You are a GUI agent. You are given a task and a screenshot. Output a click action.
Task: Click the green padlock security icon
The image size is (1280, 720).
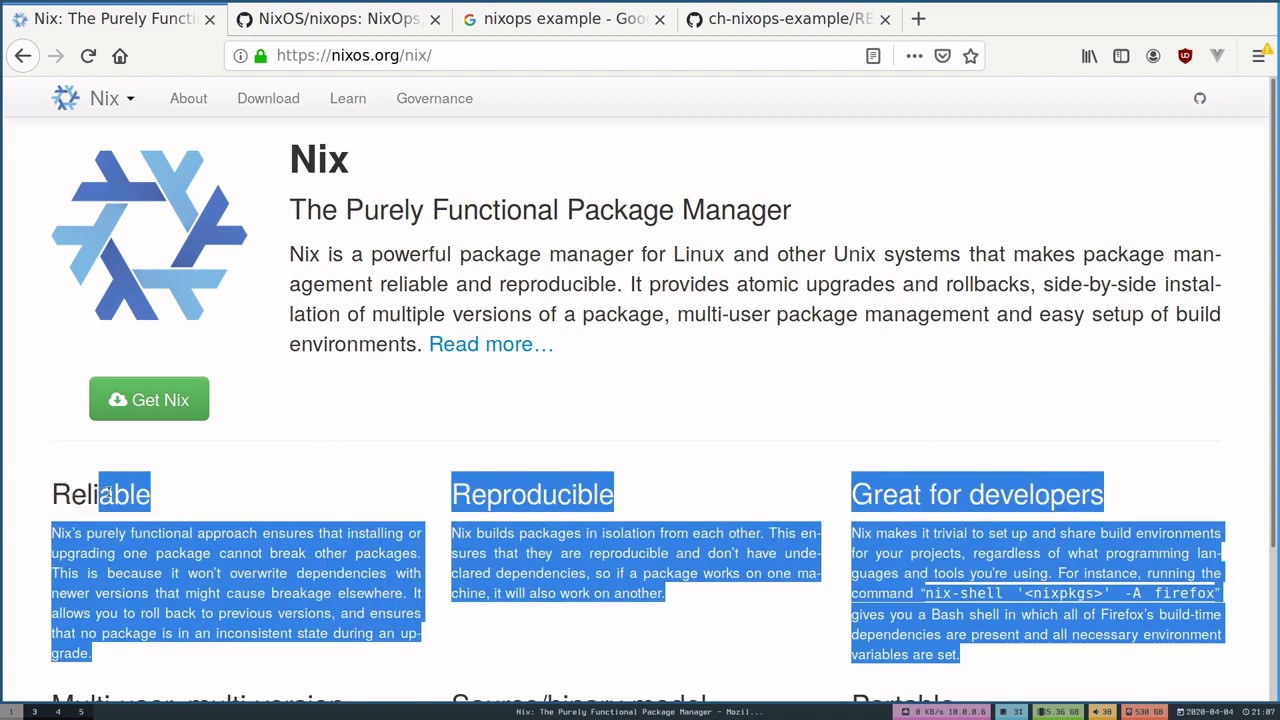pos(261,56)
